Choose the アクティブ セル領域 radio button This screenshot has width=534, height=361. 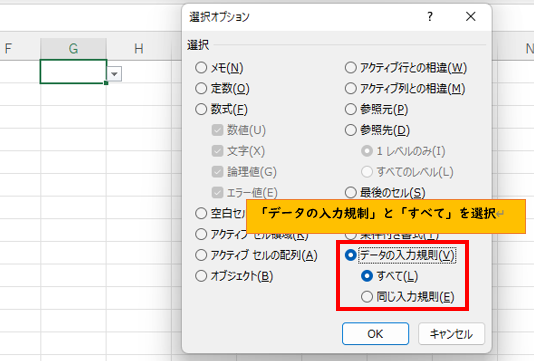point(201,234)
